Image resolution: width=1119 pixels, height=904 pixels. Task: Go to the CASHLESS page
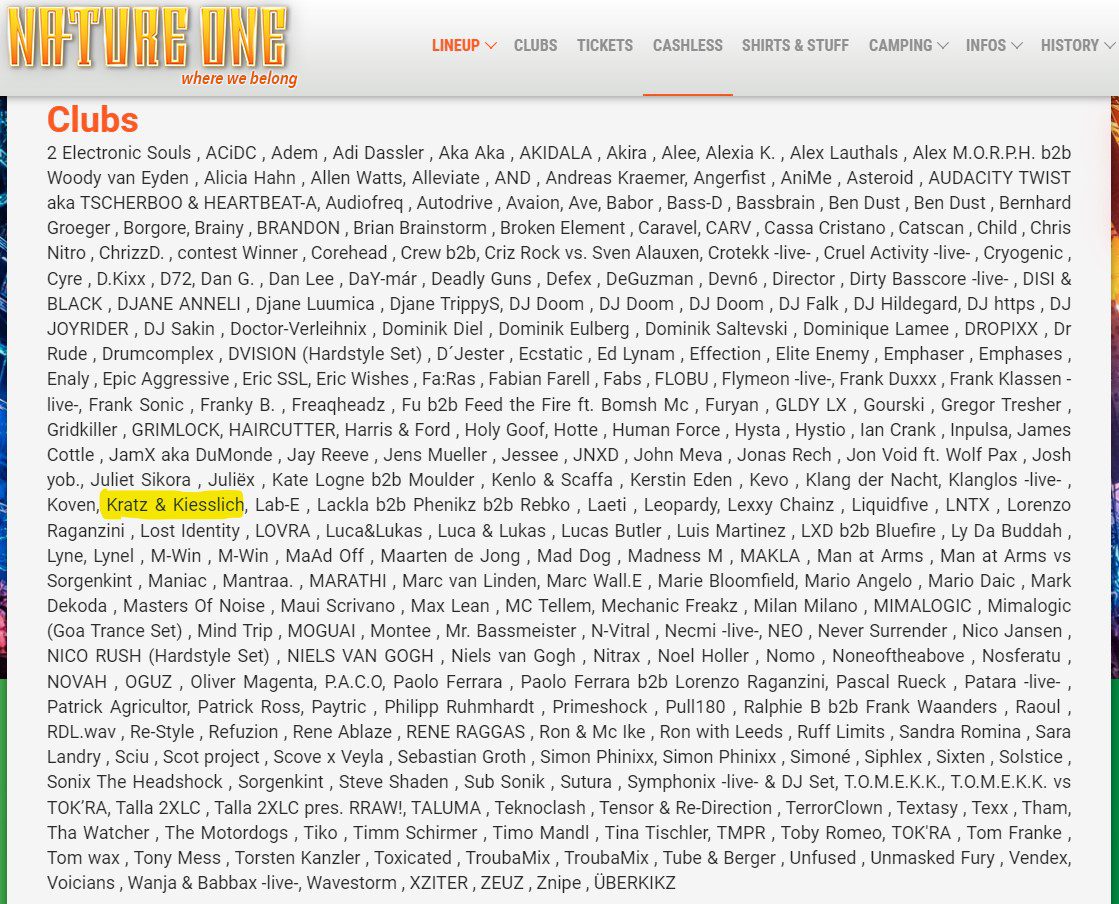coord(687,45)
